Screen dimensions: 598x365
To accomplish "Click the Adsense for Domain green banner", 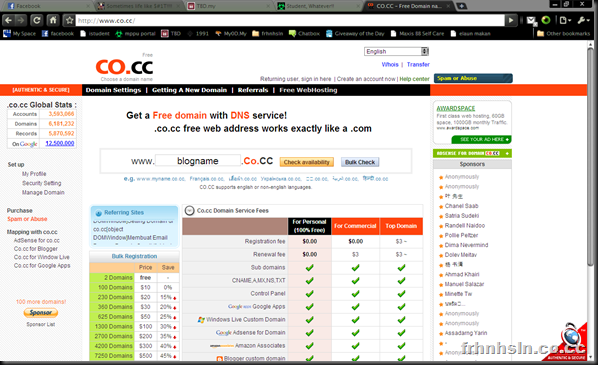I will click(x=472, y=153).
